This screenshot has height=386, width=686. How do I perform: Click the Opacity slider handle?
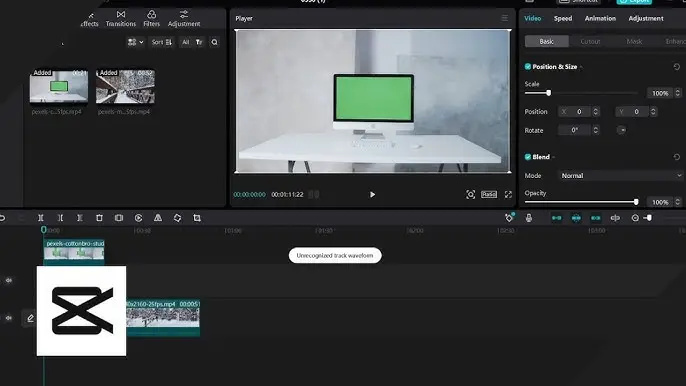pos(636,202)
